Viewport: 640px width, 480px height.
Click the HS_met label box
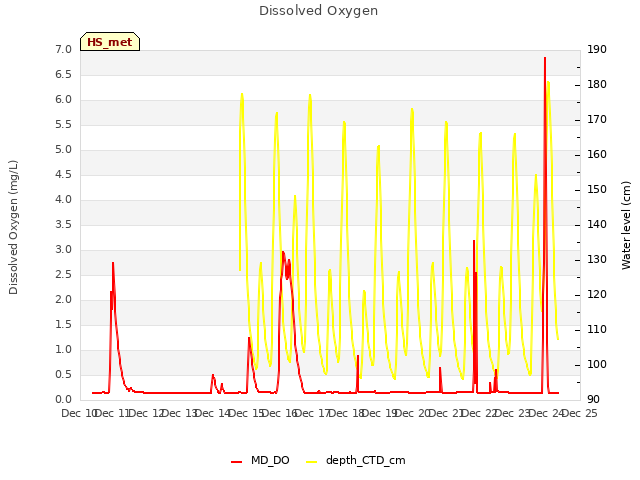110,42
